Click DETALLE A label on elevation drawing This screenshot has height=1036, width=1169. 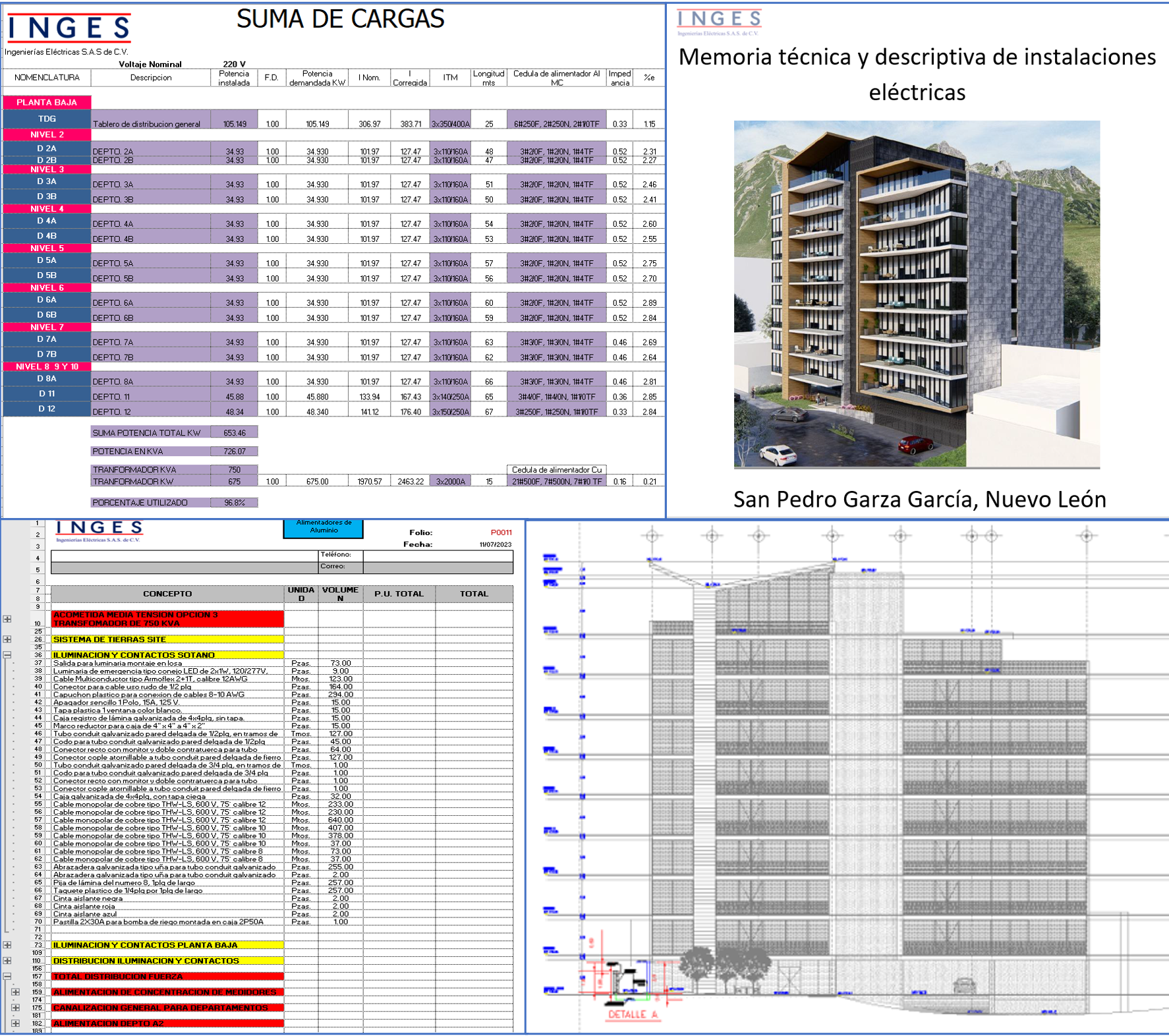click(x=632, y=1014)
